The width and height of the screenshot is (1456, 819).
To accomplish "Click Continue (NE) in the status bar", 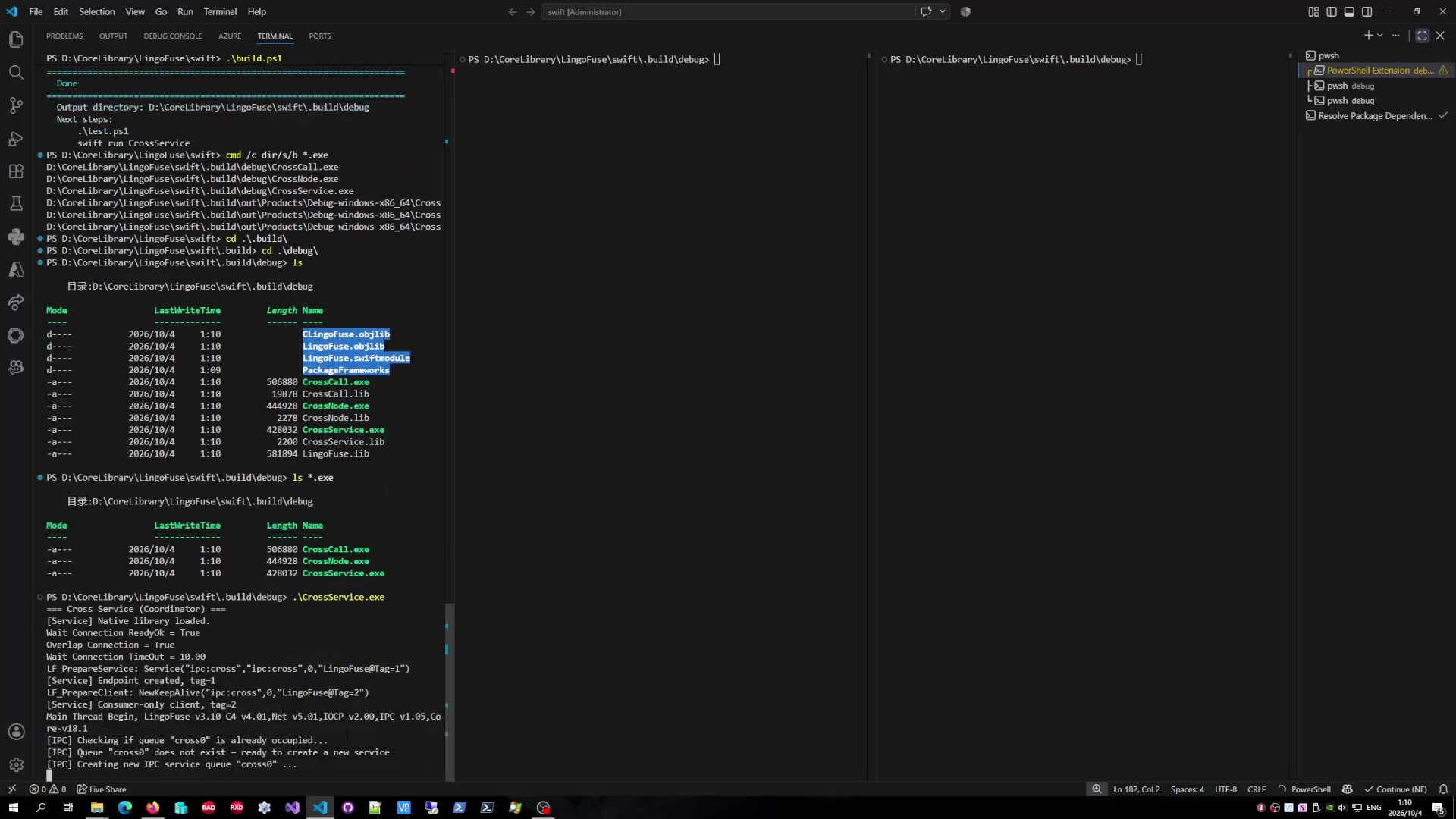I will tap(1395, 789).
